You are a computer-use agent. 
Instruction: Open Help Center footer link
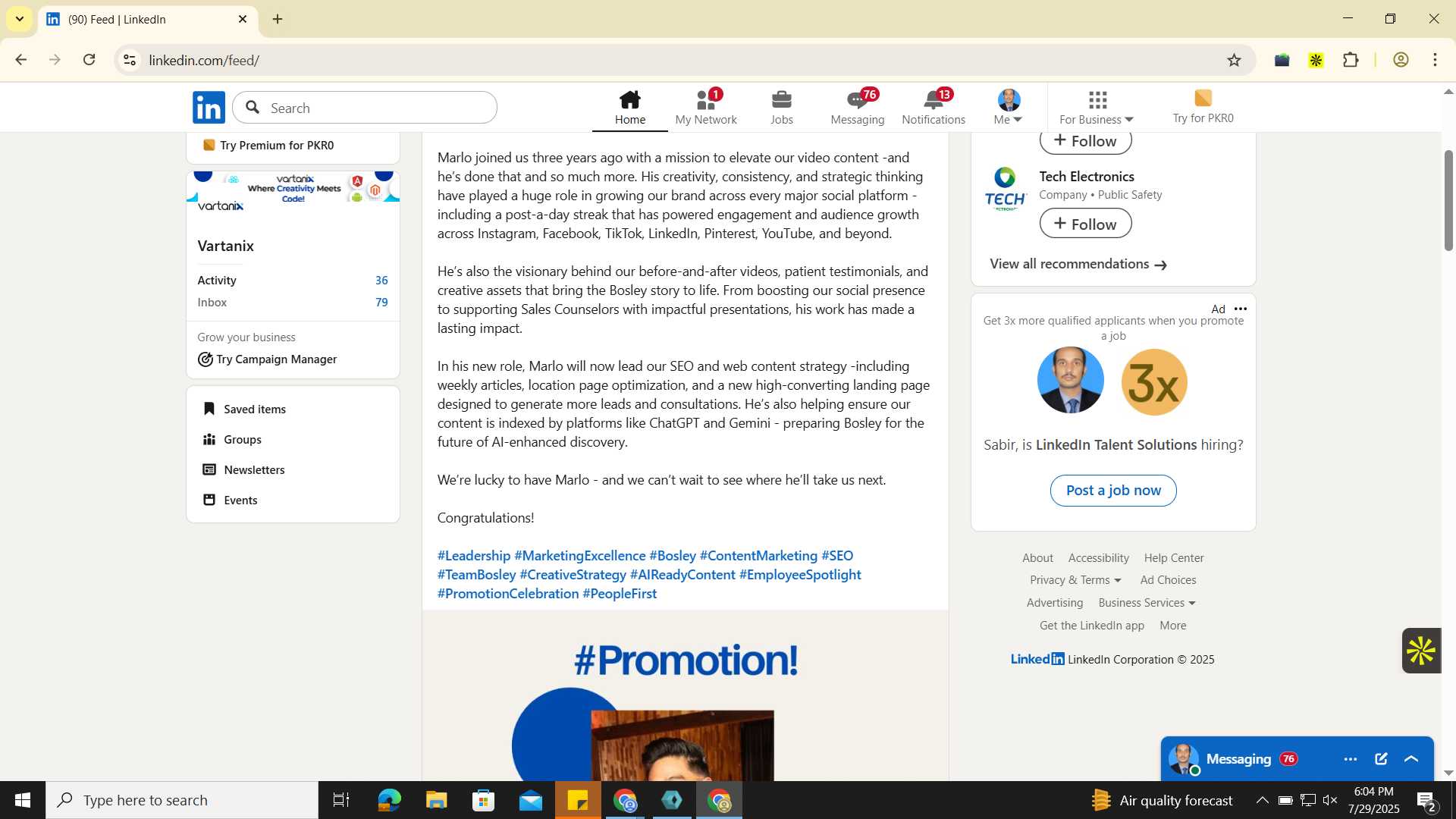1174,558
